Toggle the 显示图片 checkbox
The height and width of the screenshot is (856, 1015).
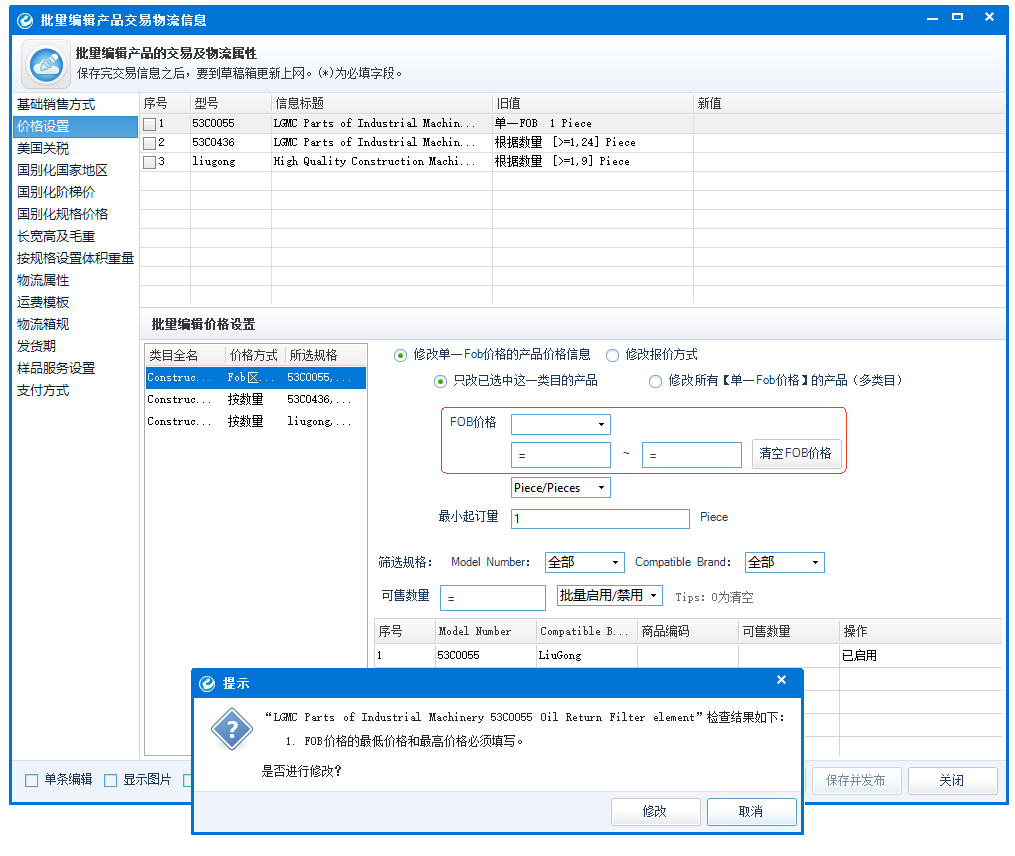coord(111,780)
